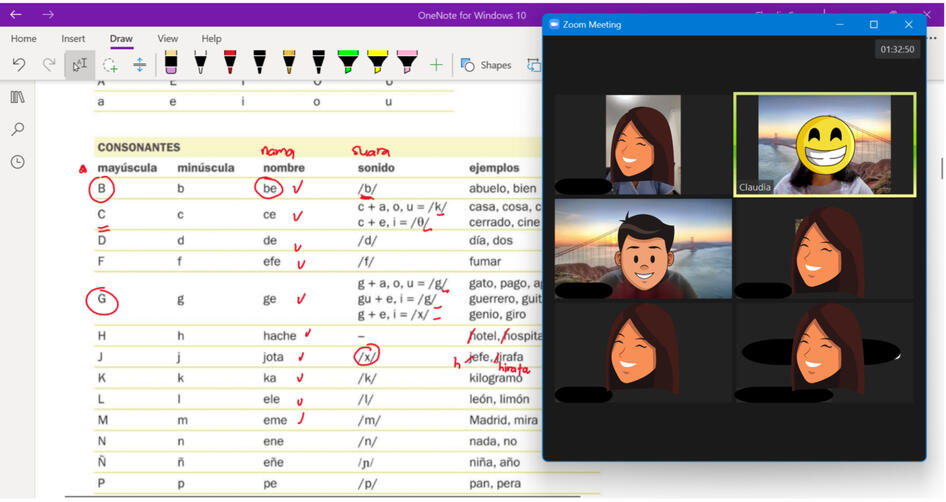Screen dimensions: 946x502
Task: Select the Lasso Select tool
Action: pos(109,65)
